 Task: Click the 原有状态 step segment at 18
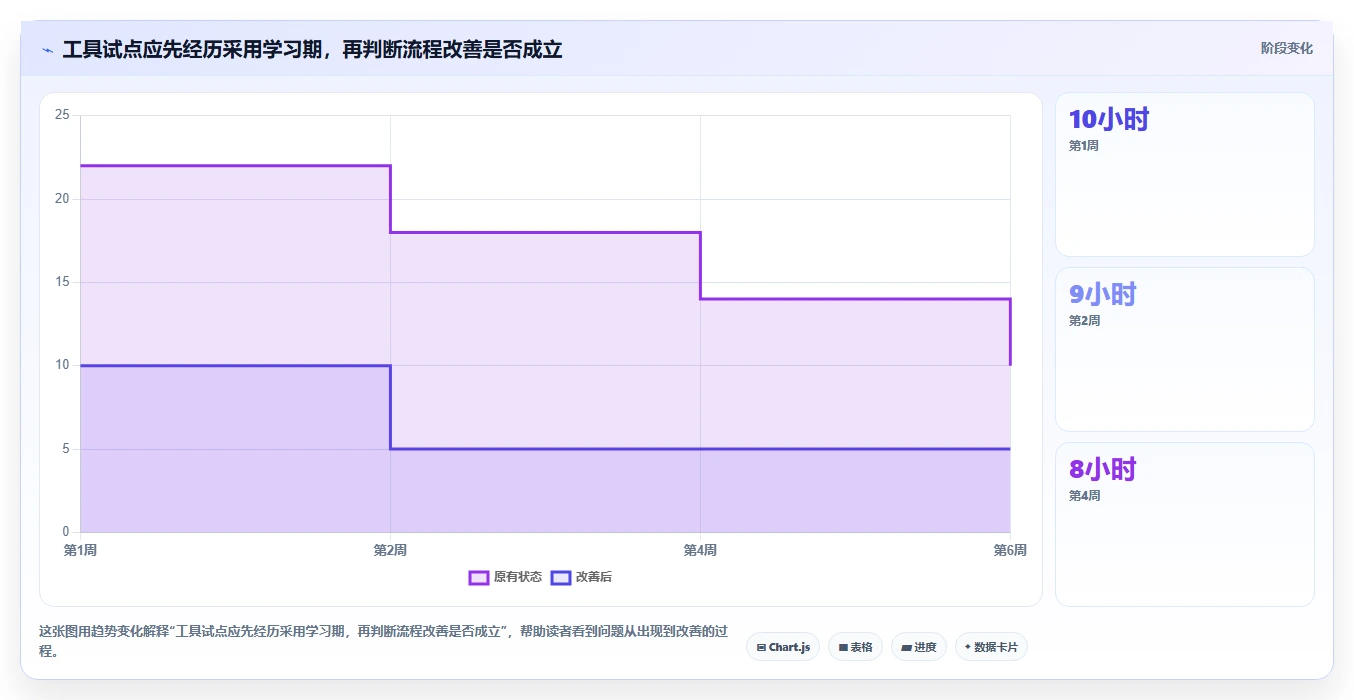coord(545,232)
